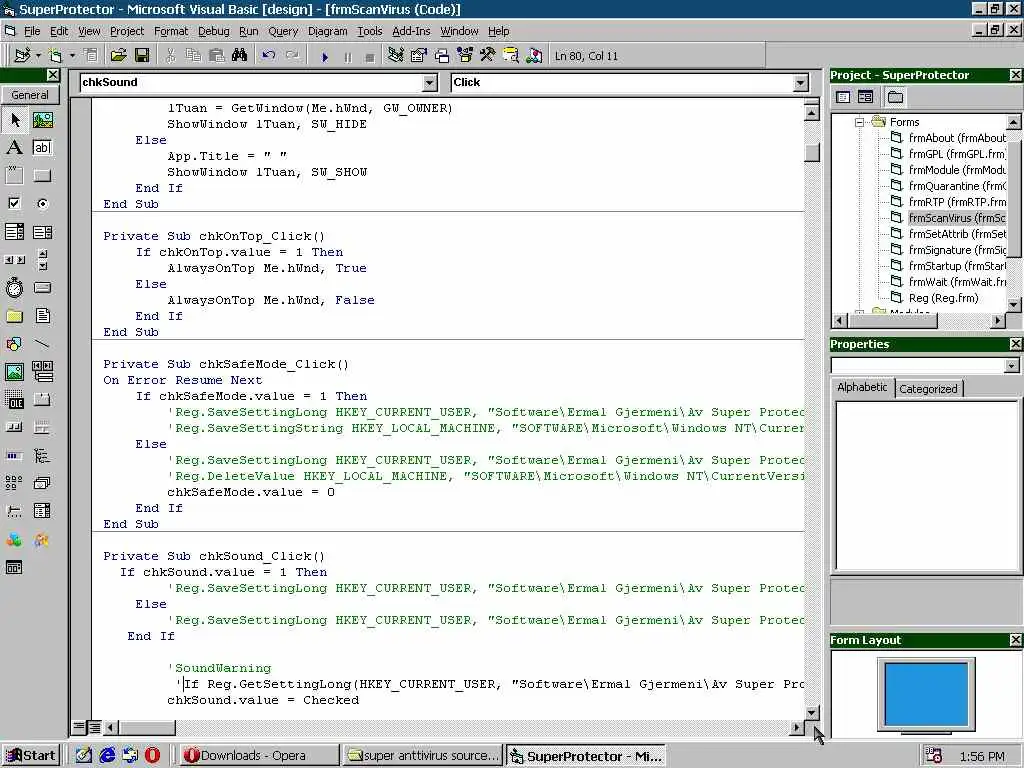Select the Pointer tool in the toolbox

pos(14,120)
